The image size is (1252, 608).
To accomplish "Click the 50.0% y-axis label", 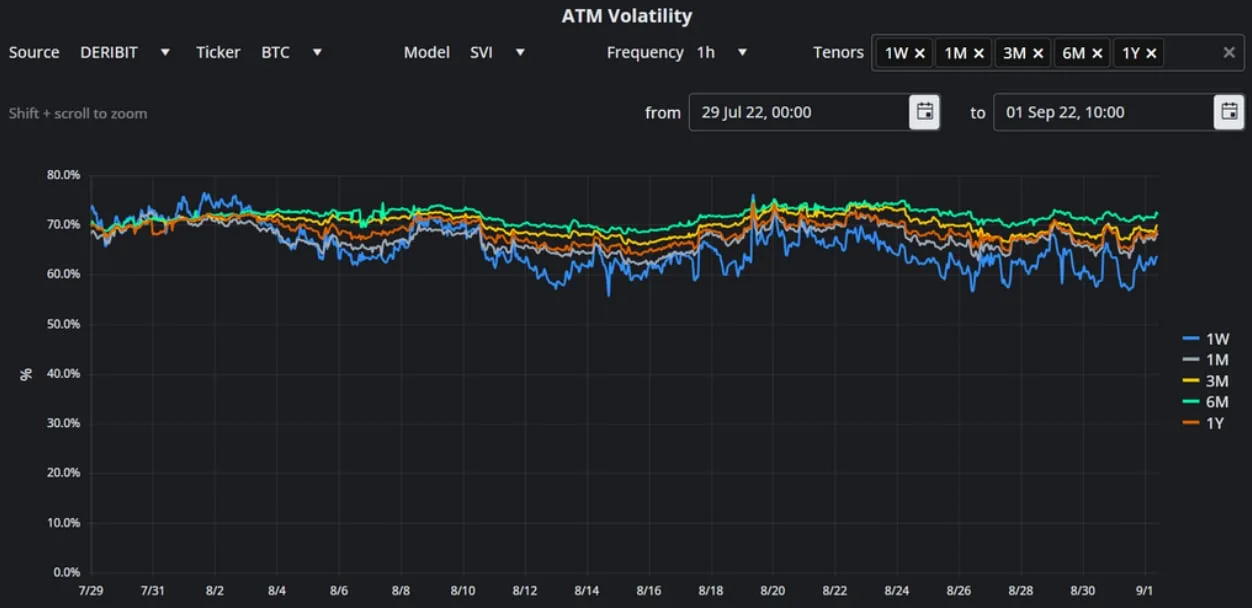I will [x=63, y=324].
